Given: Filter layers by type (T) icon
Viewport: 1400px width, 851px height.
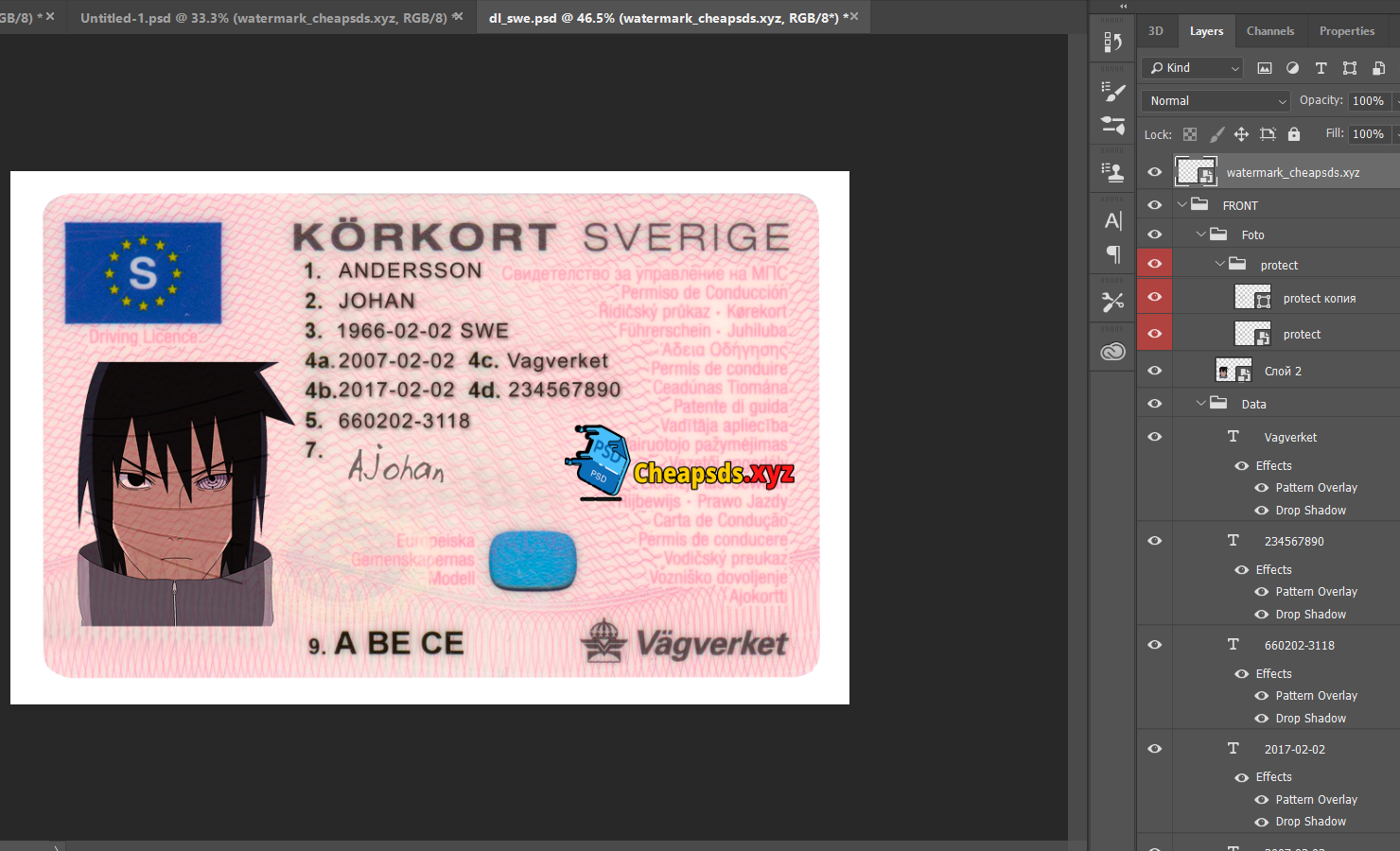Looking at the screenshot, I should [x=1321, y=68].
